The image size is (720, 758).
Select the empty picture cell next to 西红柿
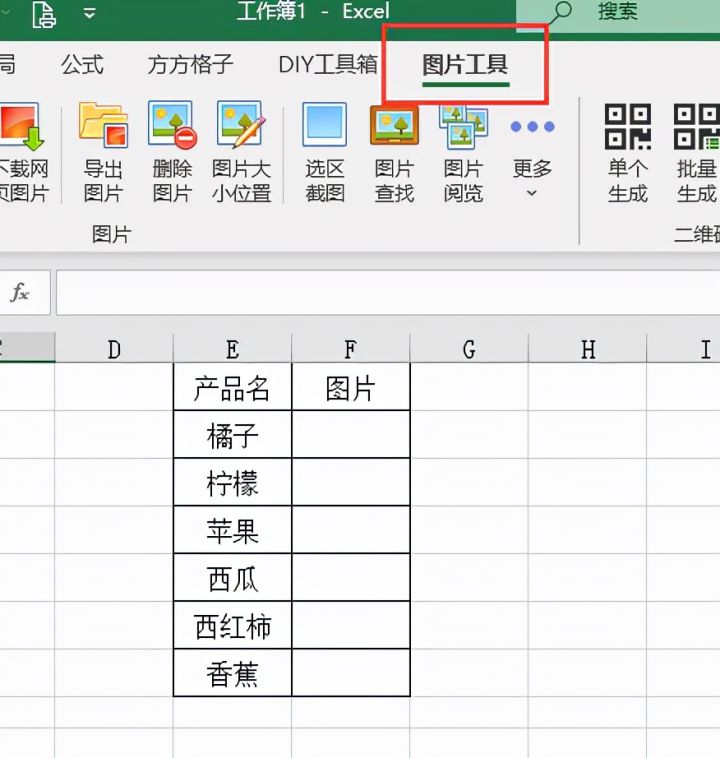tap(351, 626)
